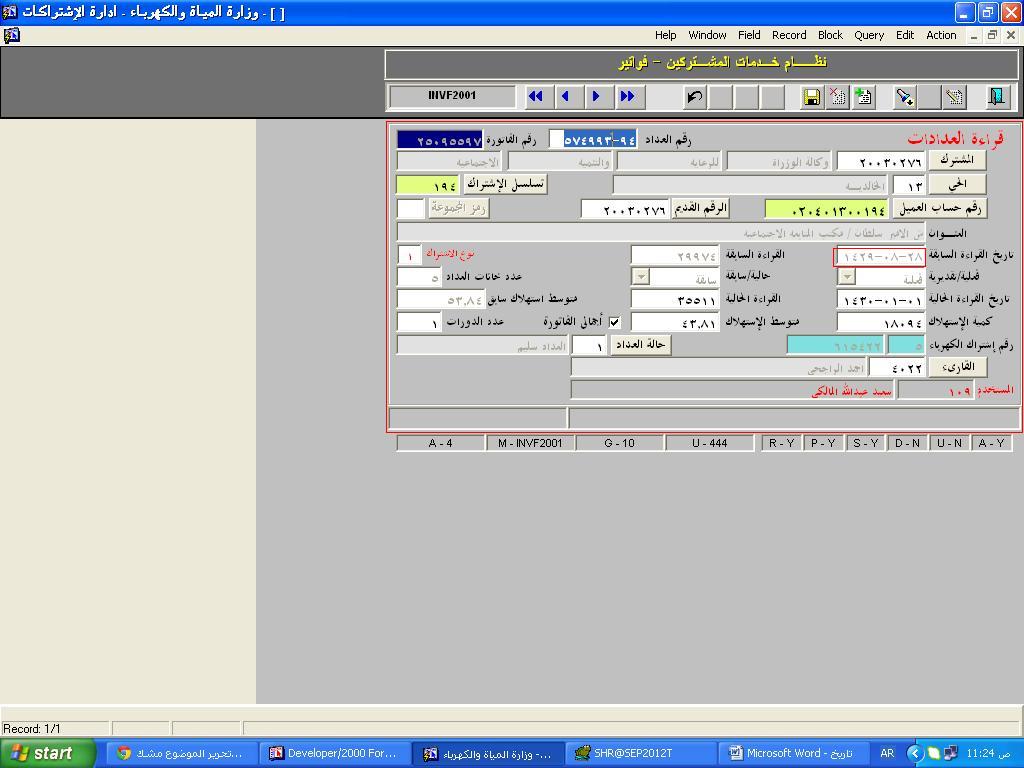This screenshot has width=1024, height=768.
Task: Click the delete record icon
Action: pyautogui.click(x=838, y=97)
